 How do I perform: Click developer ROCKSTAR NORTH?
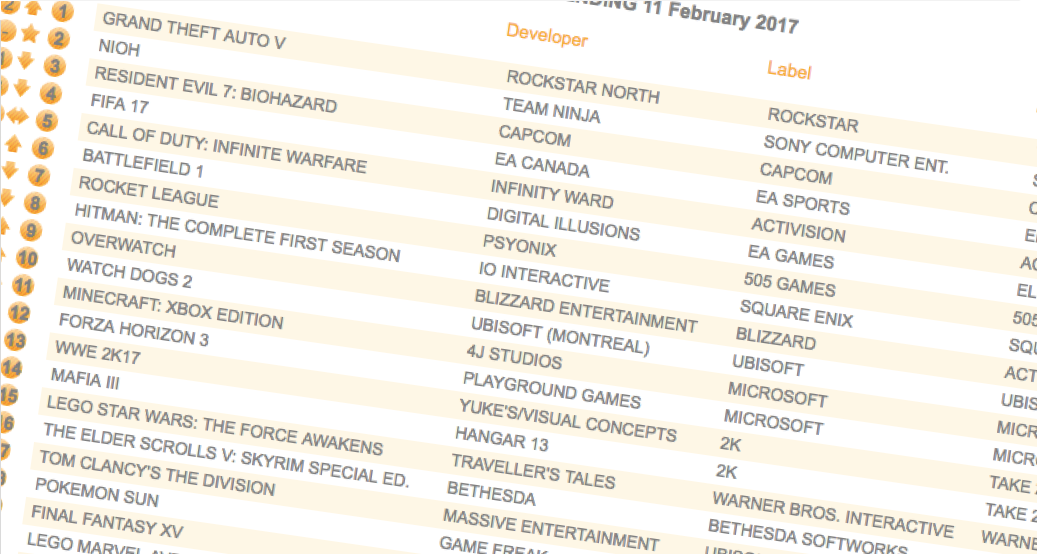click(x=583, y=87)
